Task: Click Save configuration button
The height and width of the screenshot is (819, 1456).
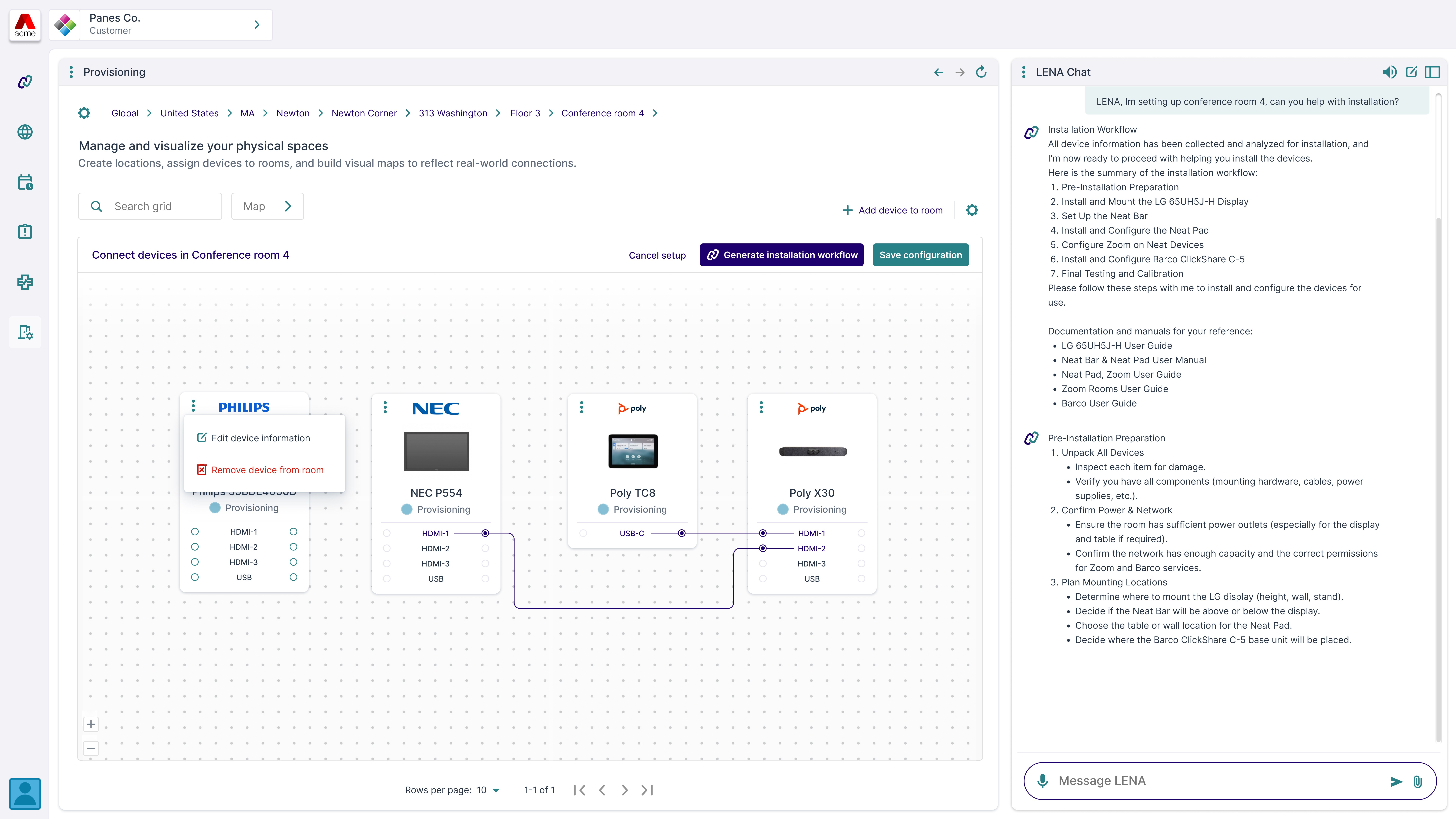Action: (920, 255)
